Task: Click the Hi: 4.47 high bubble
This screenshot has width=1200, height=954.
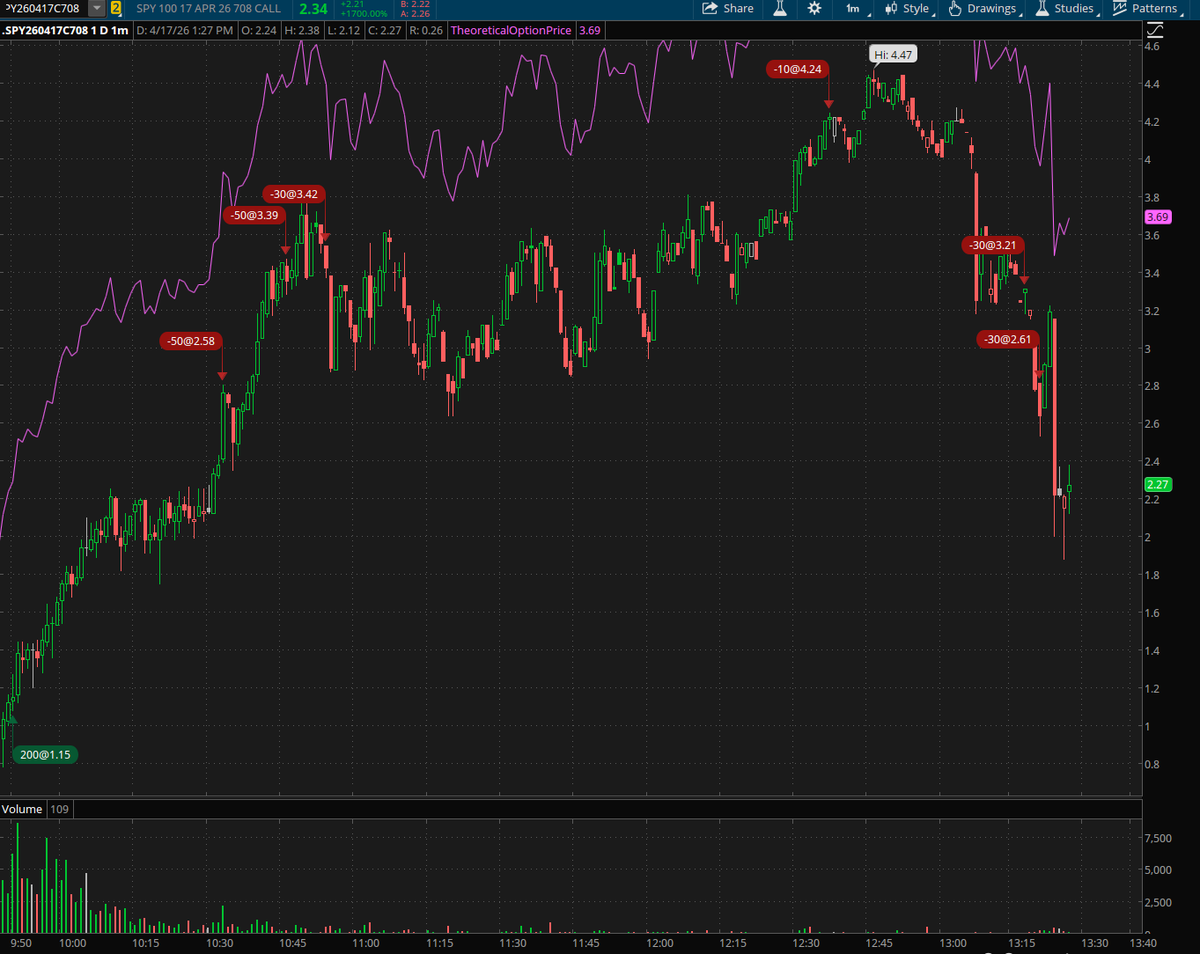Action: tap(891, 55)
